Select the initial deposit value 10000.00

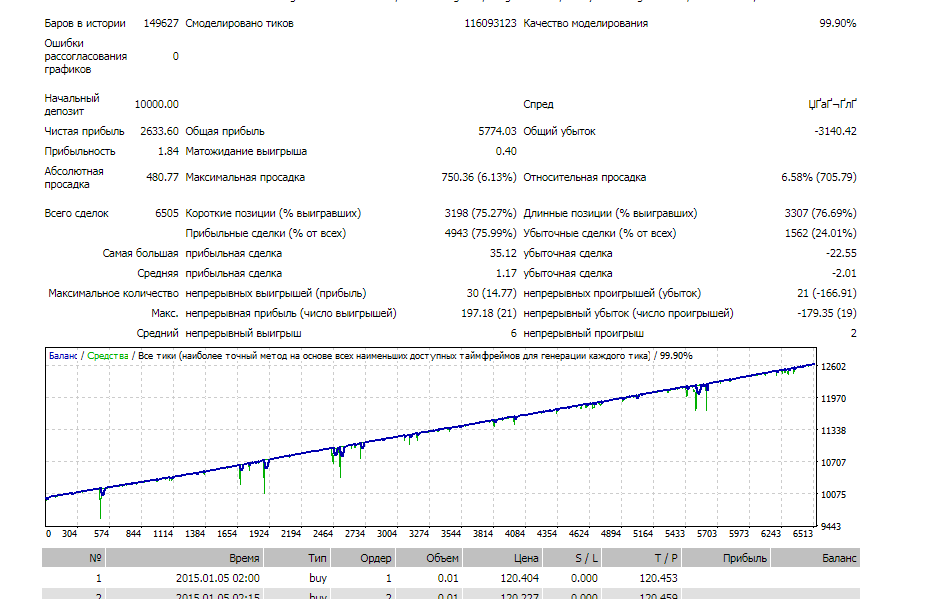tap(157, 104)
